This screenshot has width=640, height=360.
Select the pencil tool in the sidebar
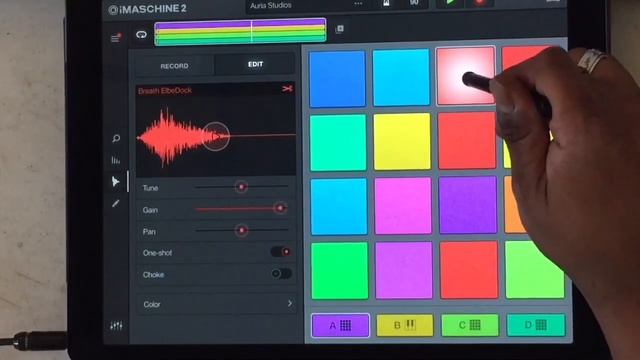coord(116,203)
